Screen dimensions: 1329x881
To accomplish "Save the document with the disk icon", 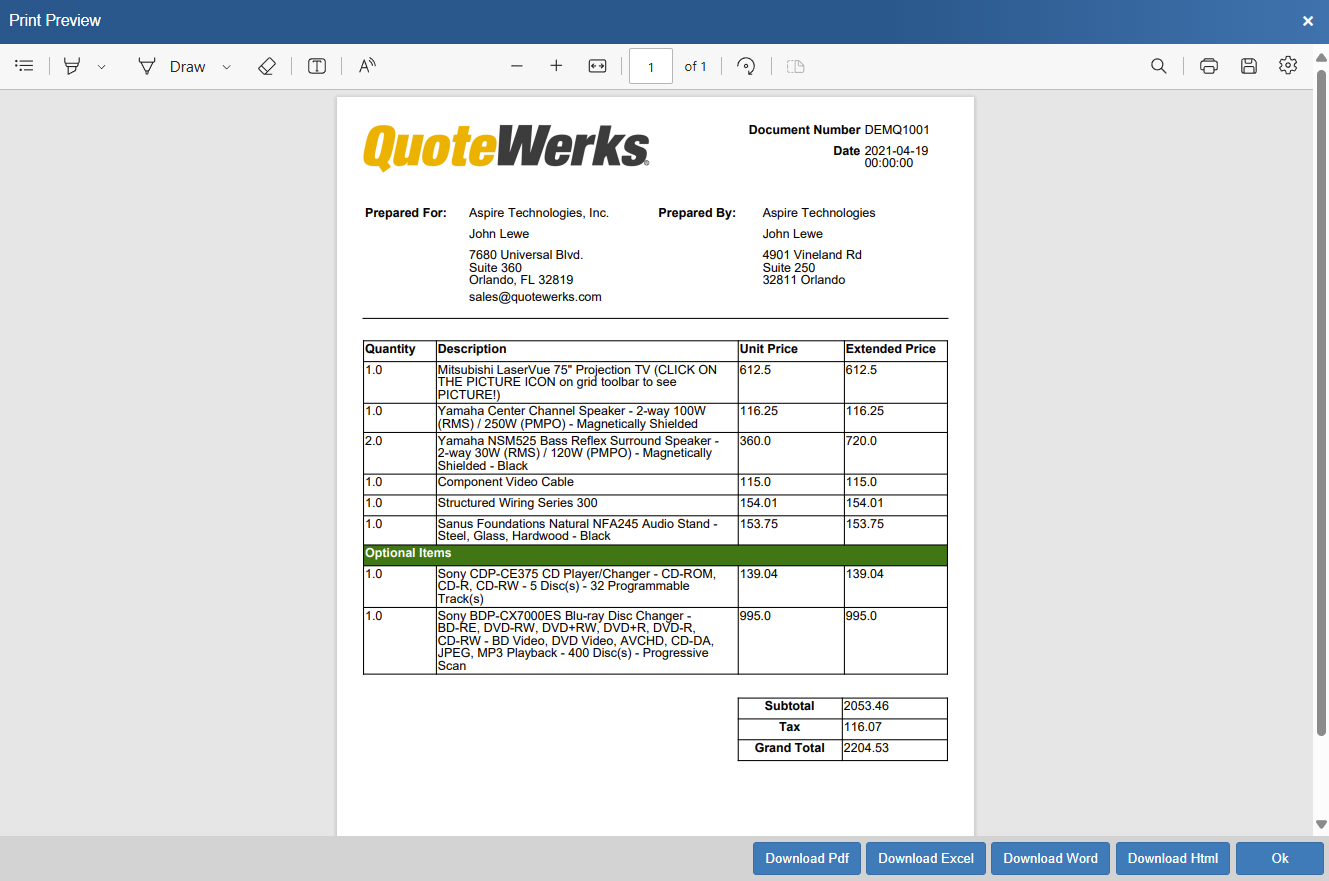I will coord(1248,66).
